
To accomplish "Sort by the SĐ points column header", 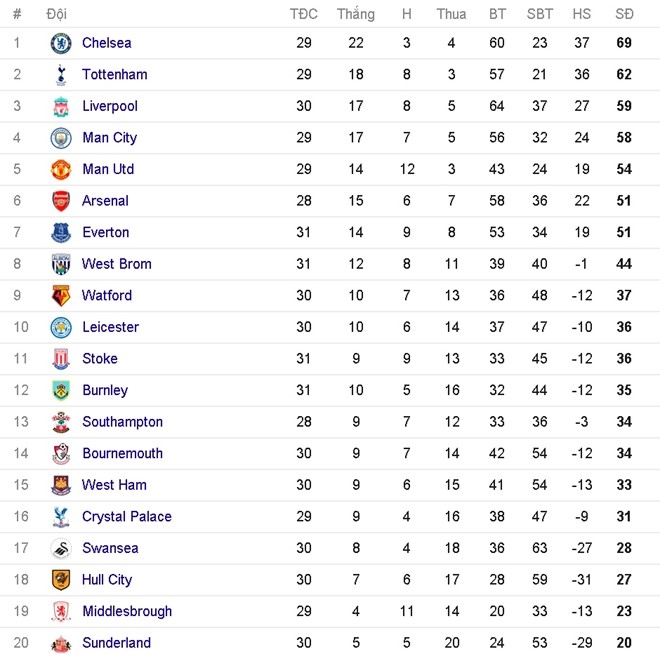I will (x=624, y=14).
